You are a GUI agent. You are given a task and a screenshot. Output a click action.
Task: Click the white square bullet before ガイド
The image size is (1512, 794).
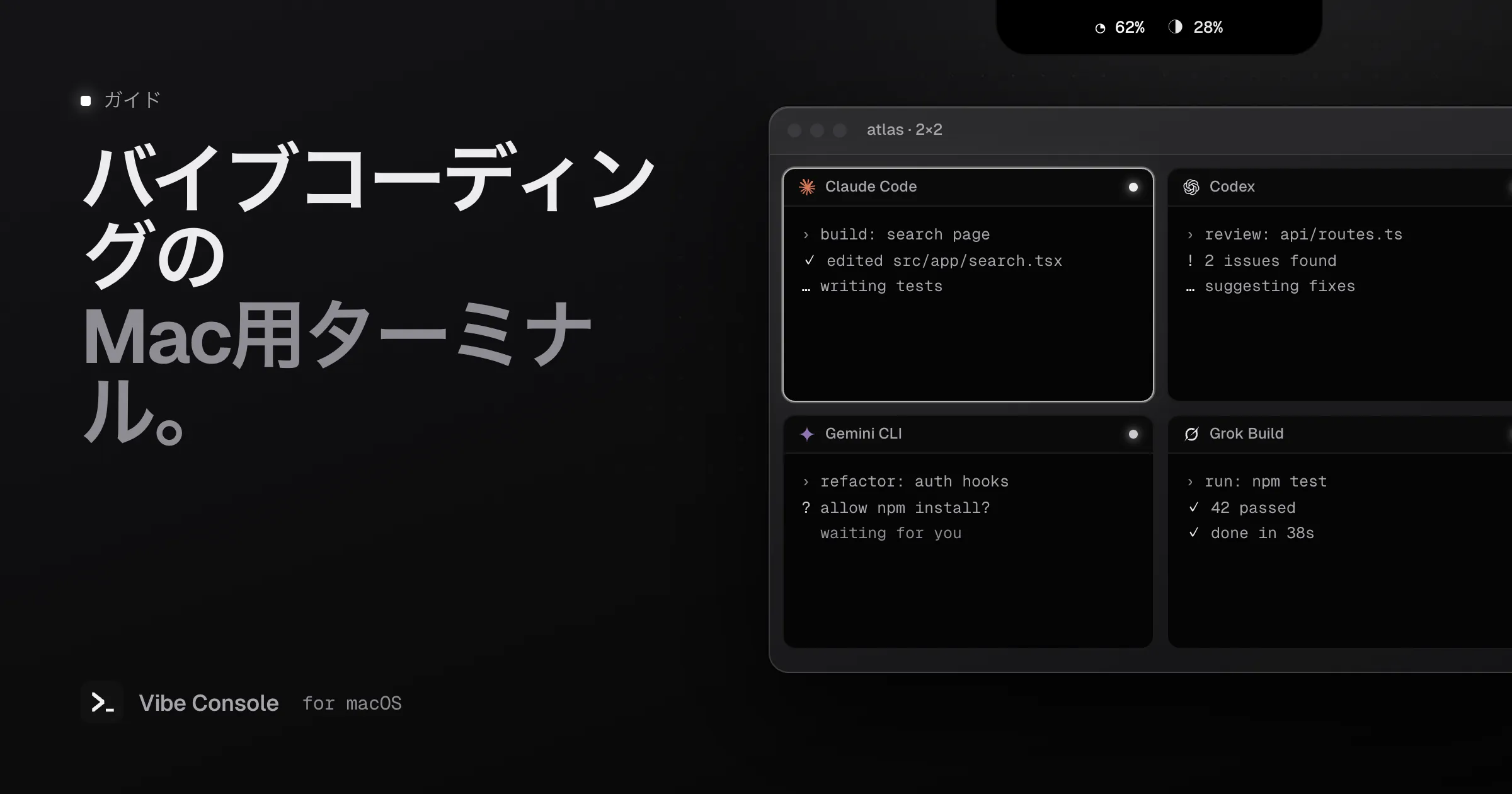pos(86,101)
